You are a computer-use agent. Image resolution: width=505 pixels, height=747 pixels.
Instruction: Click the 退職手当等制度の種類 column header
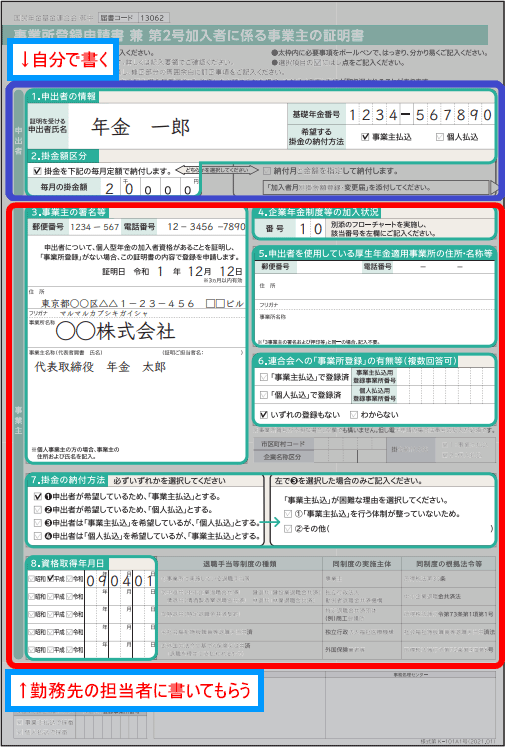(x=240, y=564)
